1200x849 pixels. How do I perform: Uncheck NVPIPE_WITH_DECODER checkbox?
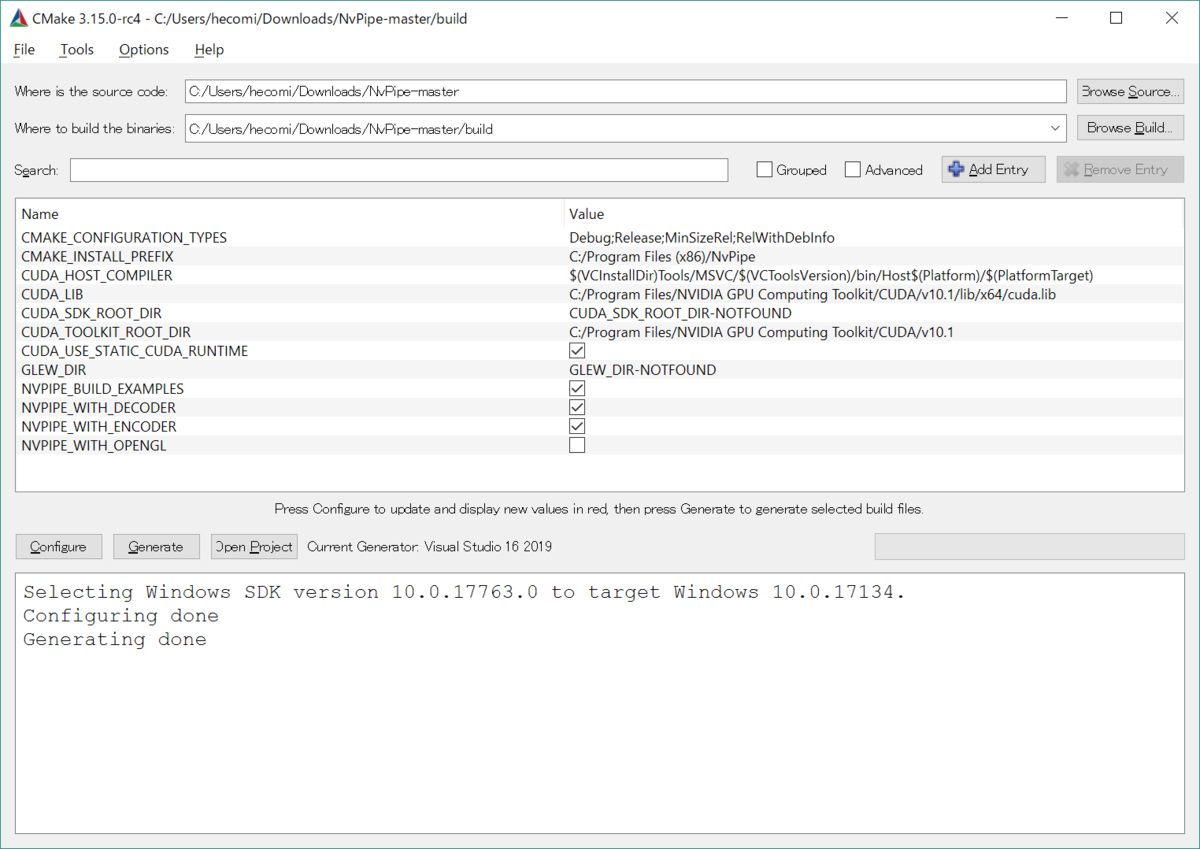577,408
